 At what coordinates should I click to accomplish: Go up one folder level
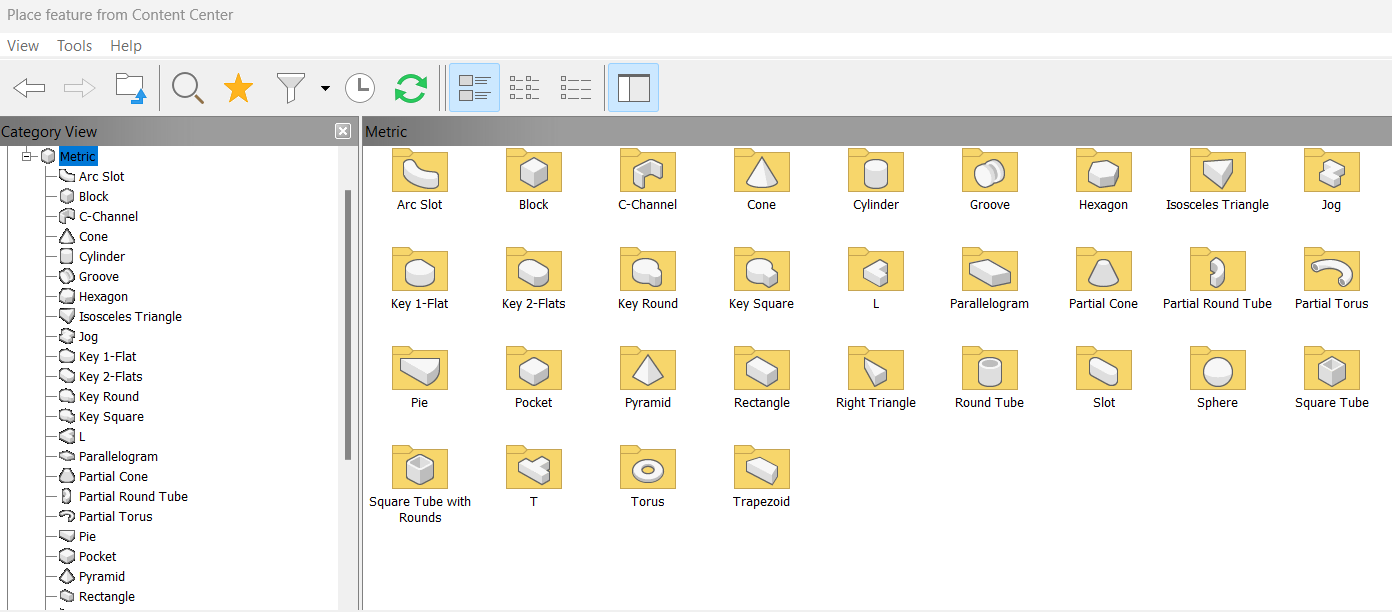pyautogui.click(x=130, y=88)
